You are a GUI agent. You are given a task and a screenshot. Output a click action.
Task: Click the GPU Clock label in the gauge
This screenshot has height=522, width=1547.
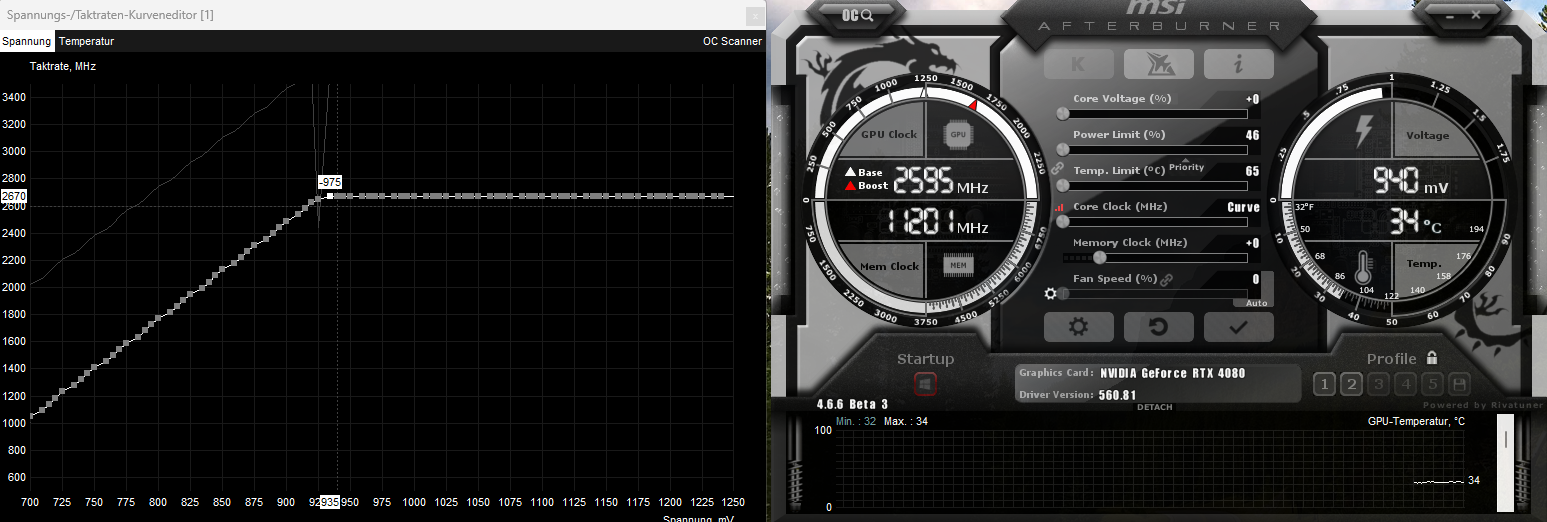pos(889,134)
